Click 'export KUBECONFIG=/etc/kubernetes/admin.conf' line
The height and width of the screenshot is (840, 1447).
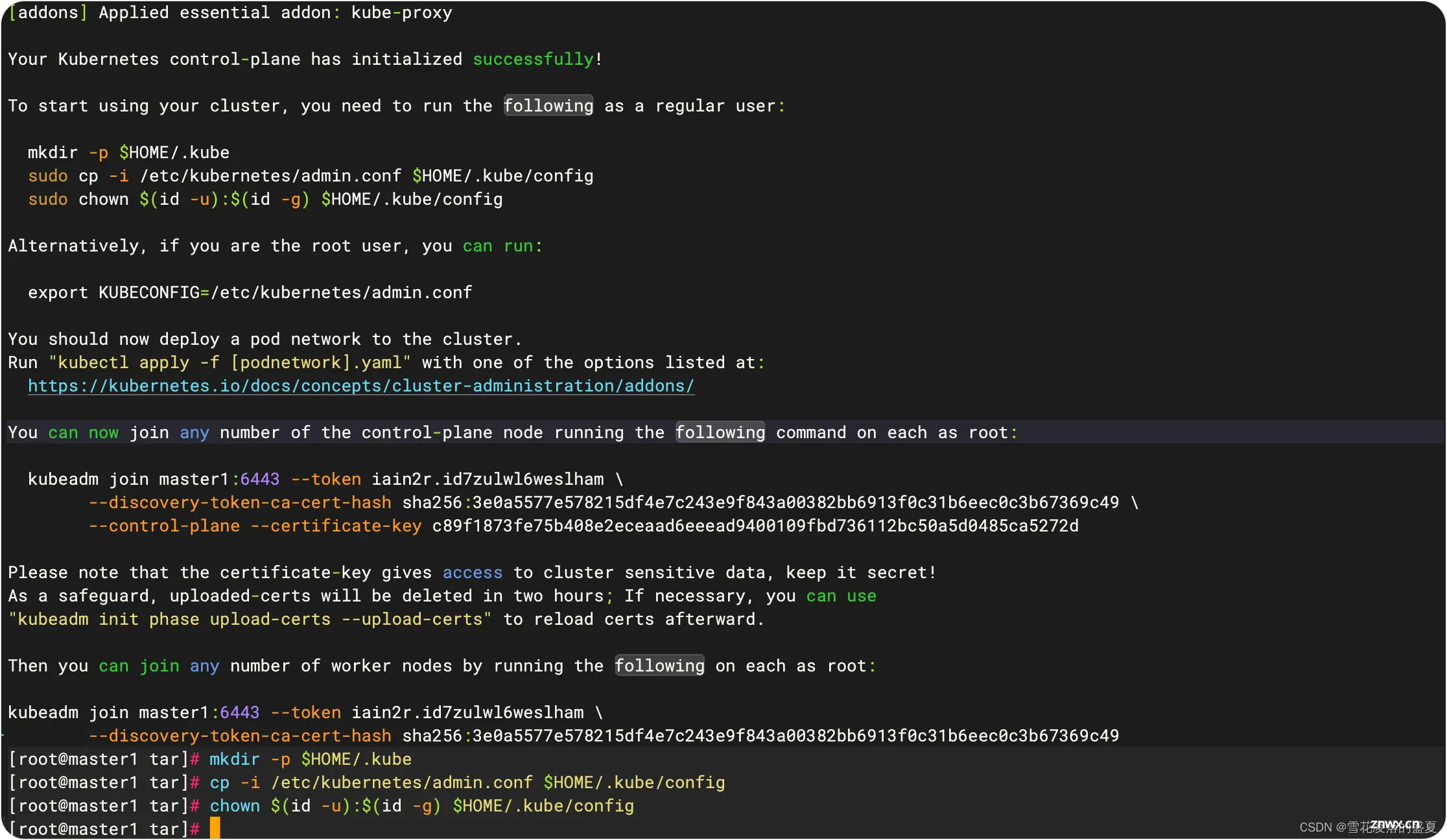click(x=250, y=292)
